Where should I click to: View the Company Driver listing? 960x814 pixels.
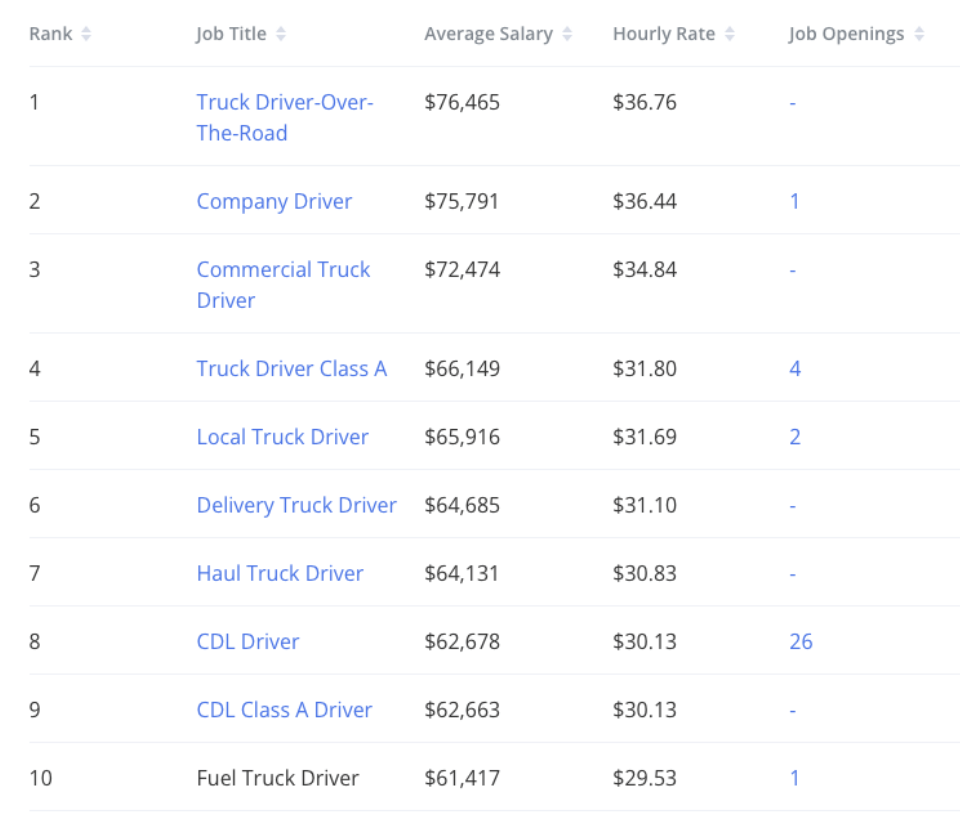tap(274, 201)
